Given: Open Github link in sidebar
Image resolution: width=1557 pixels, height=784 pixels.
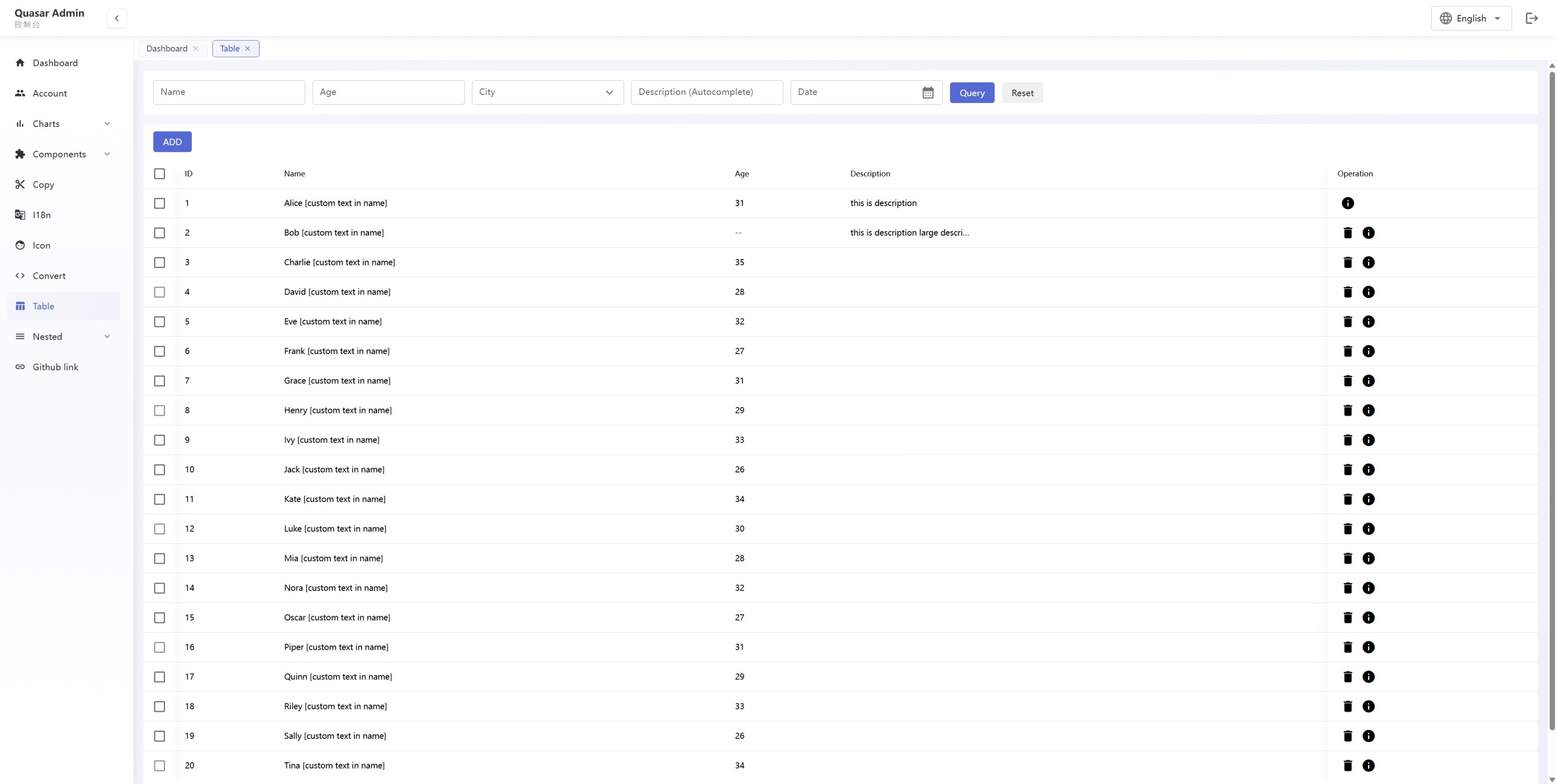Looking at the screenshot, I should coord(55,367).
